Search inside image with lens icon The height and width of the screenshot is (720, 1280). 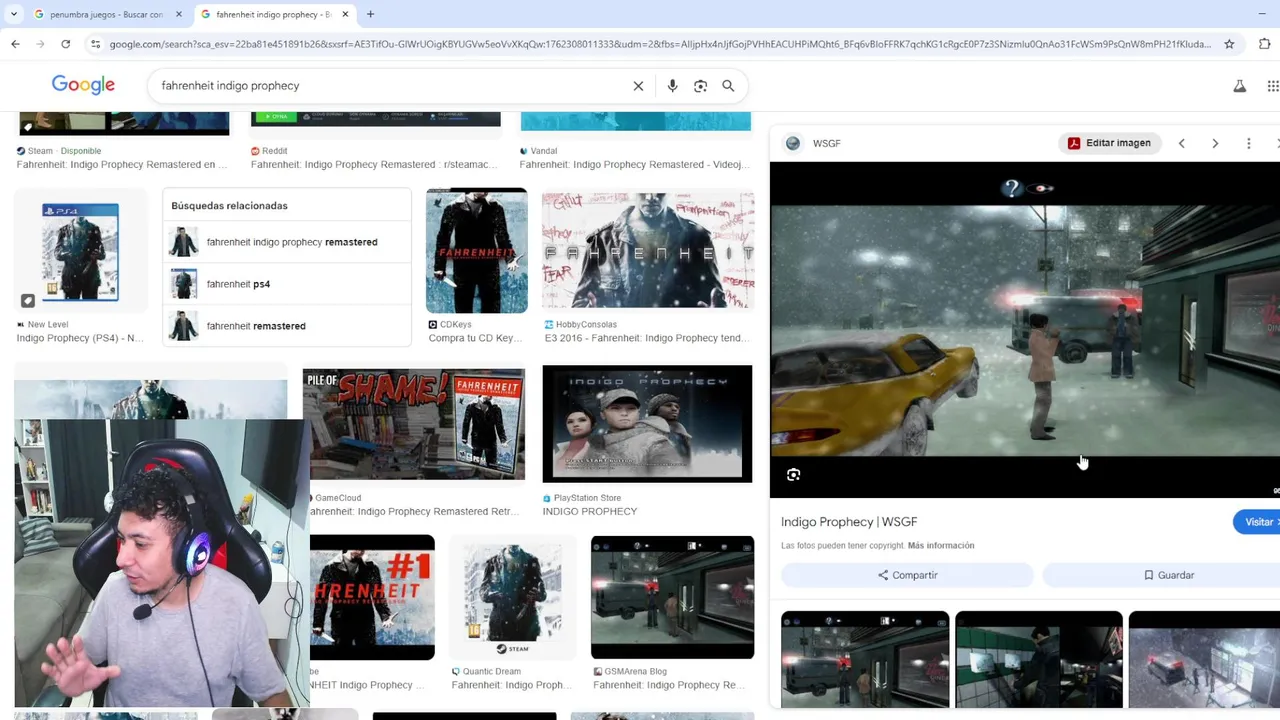pos(793,475)
